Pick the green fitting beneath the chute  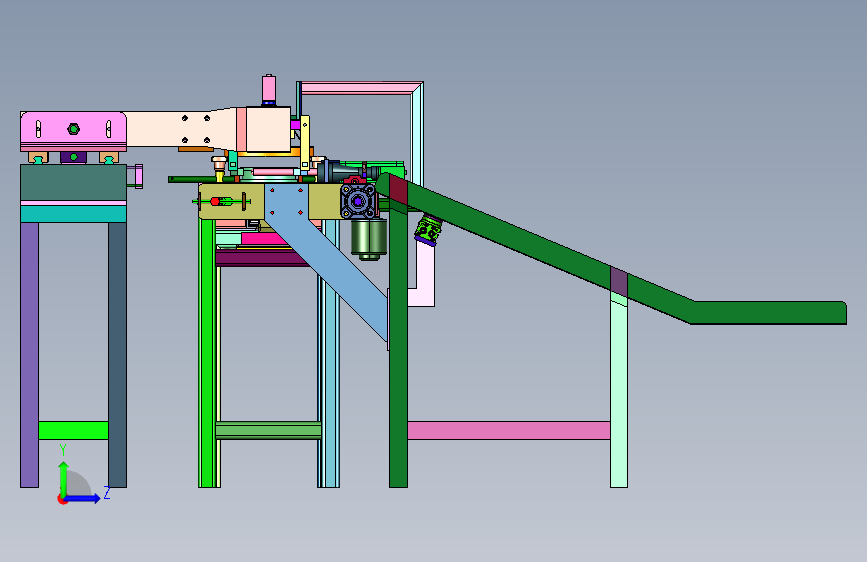[x=428, y=229]
